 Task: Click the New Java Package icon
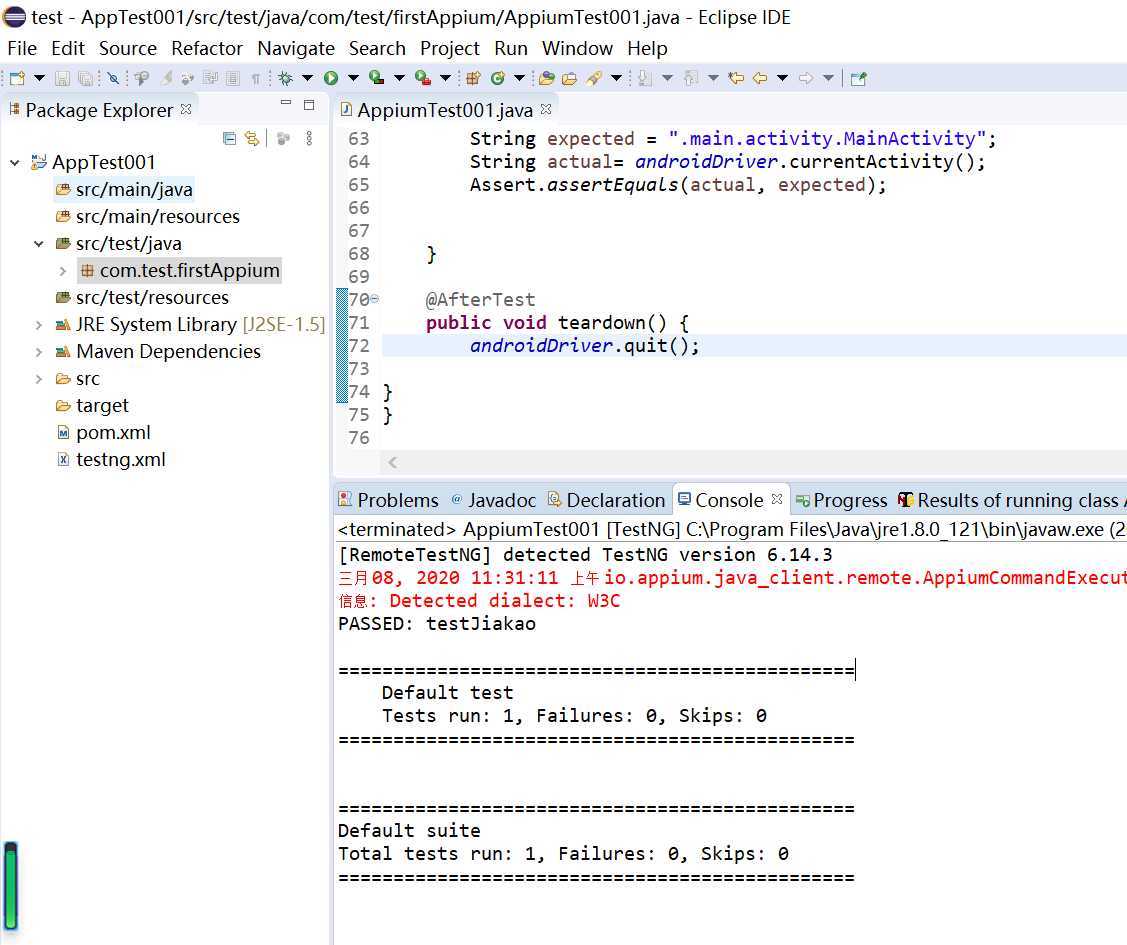pyautogui.click(x=473, y=78)
